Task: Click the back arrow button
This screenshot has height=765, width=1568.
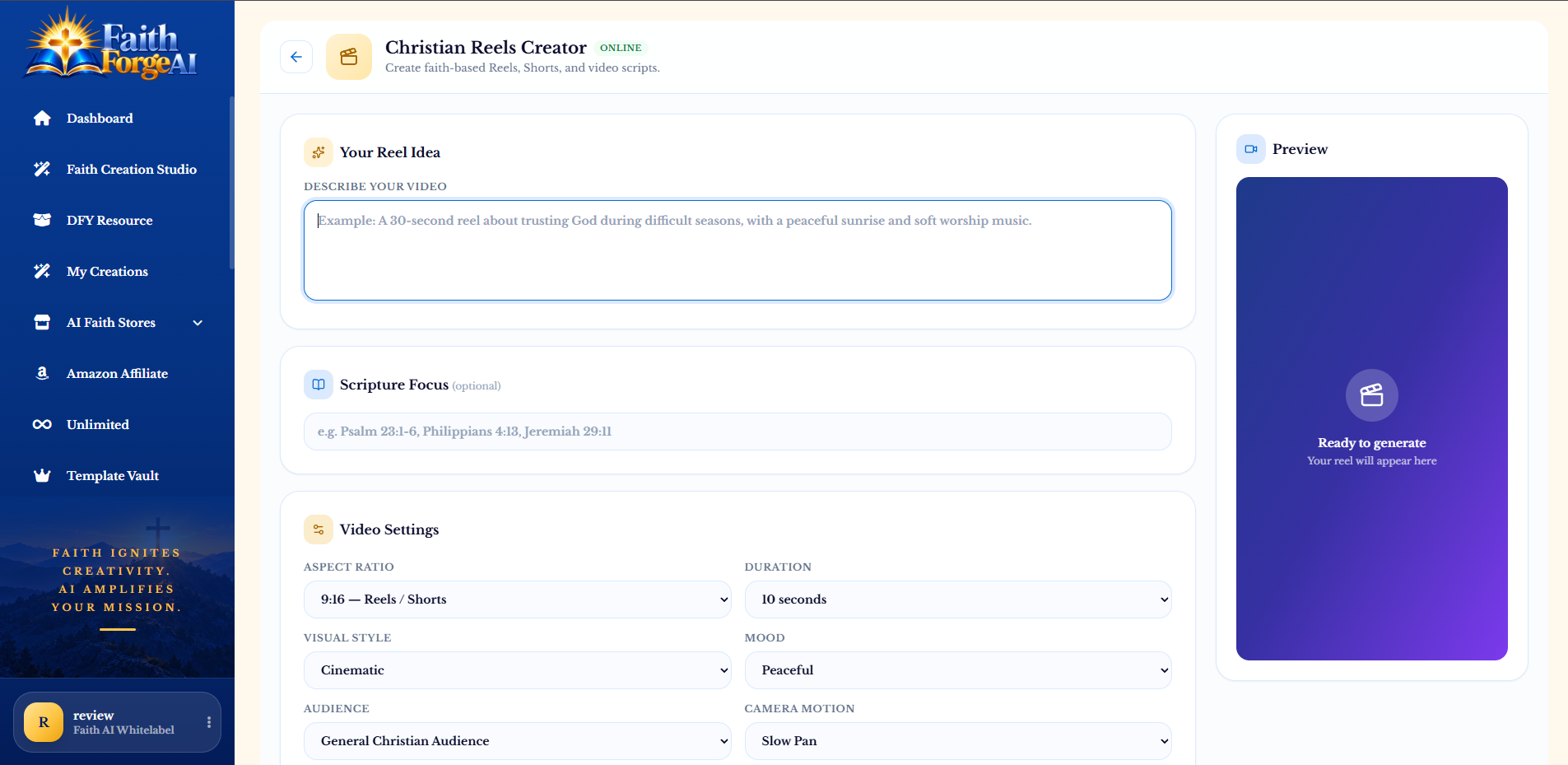Action: pyautogui.click(x=296, y=57)
